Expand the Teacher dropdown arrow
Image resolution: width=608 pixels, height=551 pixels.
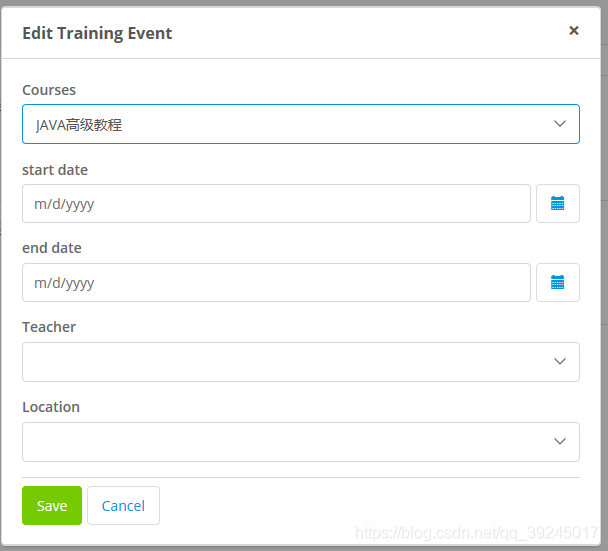(559, 361)
